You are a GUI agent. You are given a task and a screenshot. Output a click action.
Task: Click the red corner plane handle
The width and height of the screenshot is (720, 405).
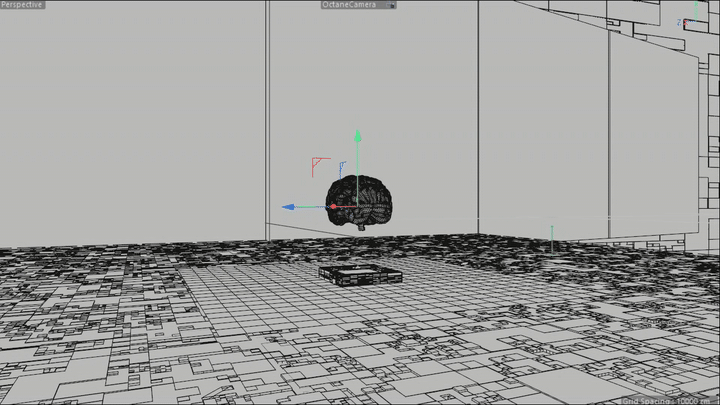coord(320,167)
